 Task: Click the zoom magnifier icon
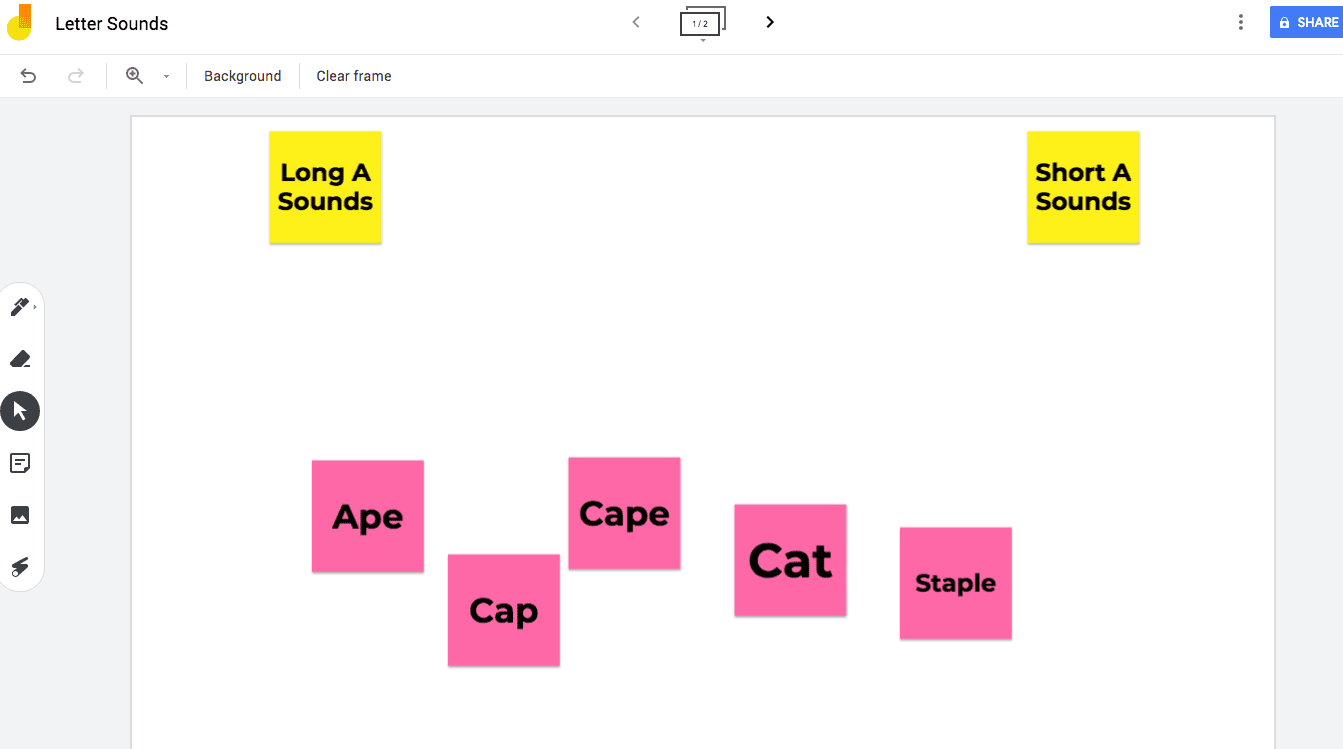click(x=134, y=76)
